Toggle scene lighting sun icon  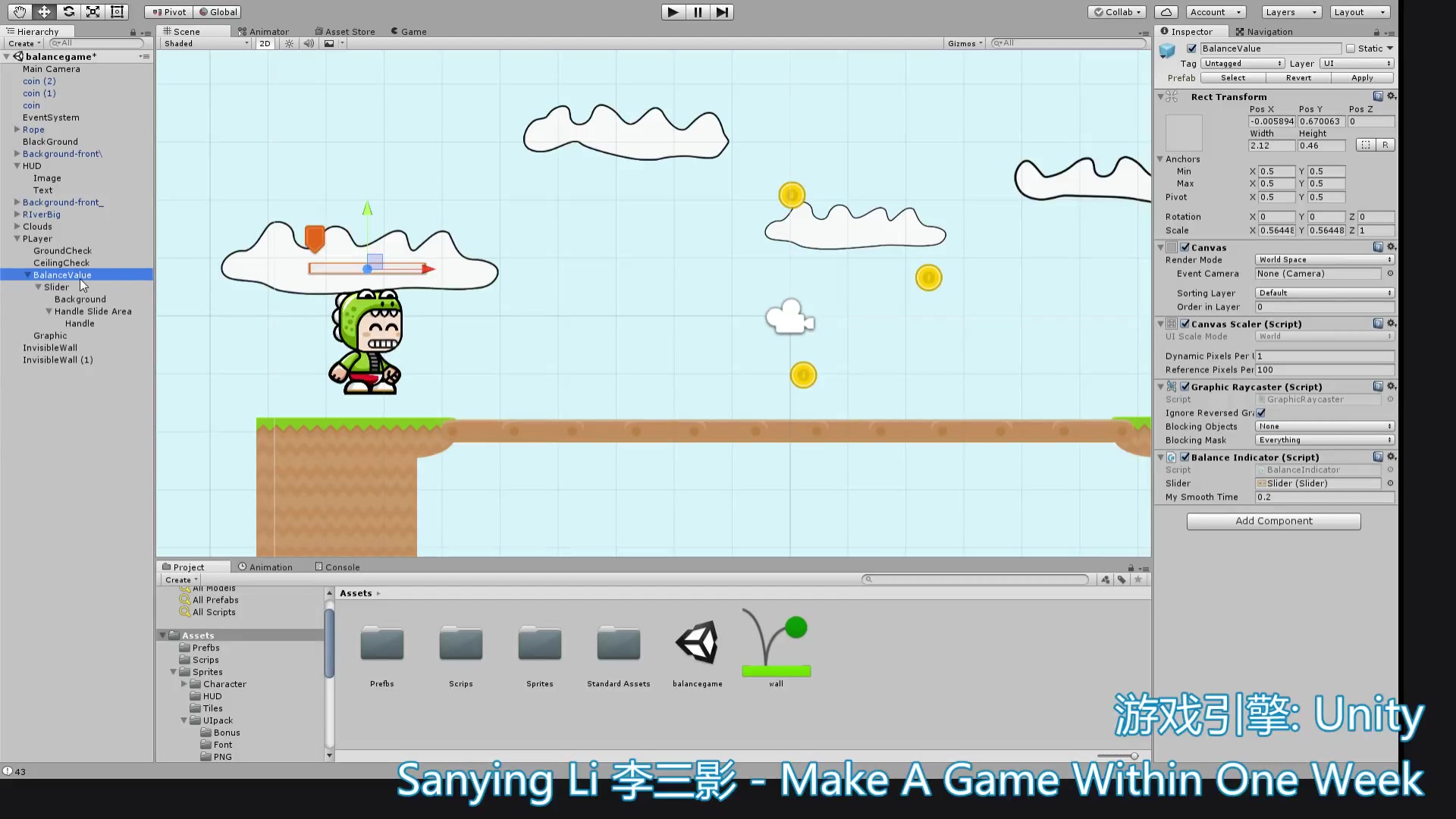click(289, 43)
